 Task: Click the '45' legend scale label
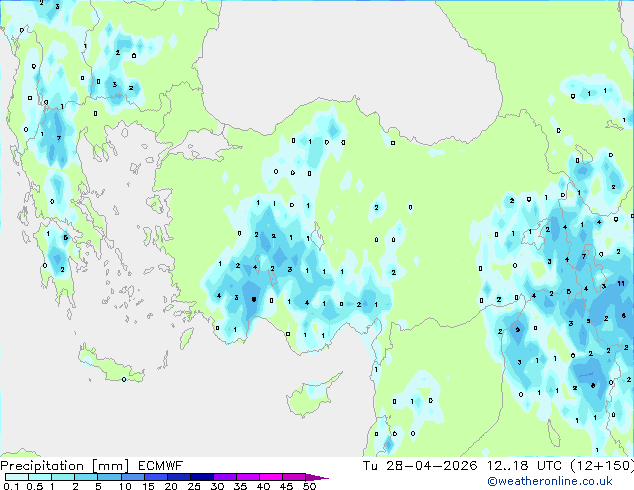click(x=286, y=486)
